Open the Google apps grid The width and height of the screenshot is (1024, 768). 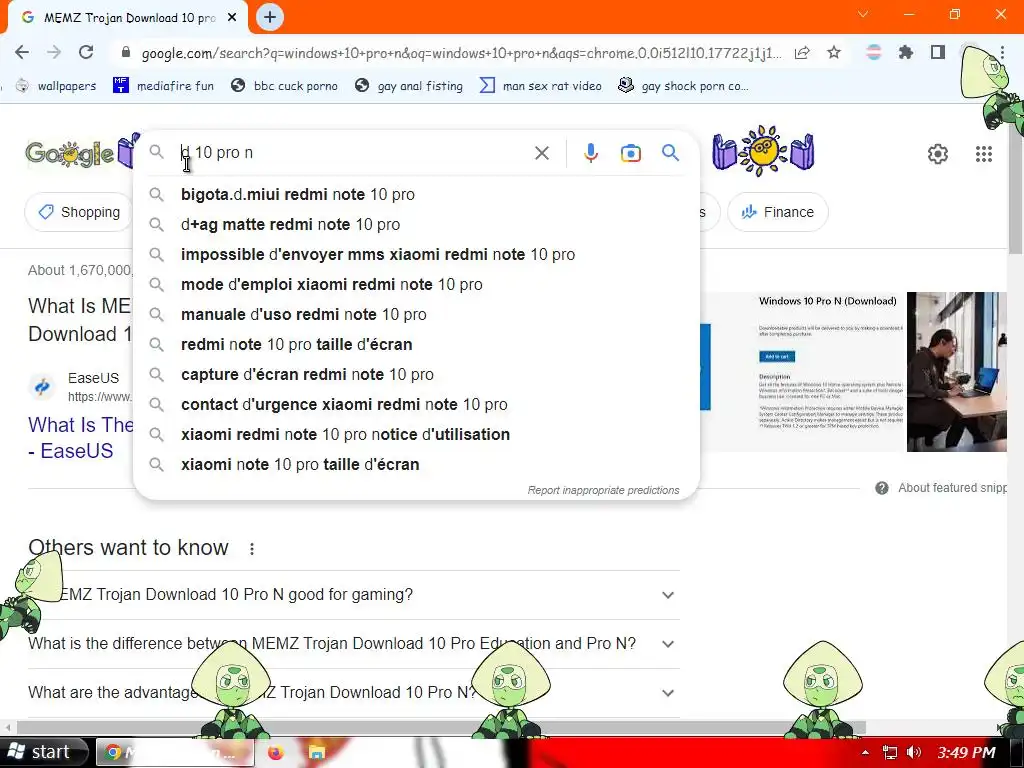tap(984, 153)
